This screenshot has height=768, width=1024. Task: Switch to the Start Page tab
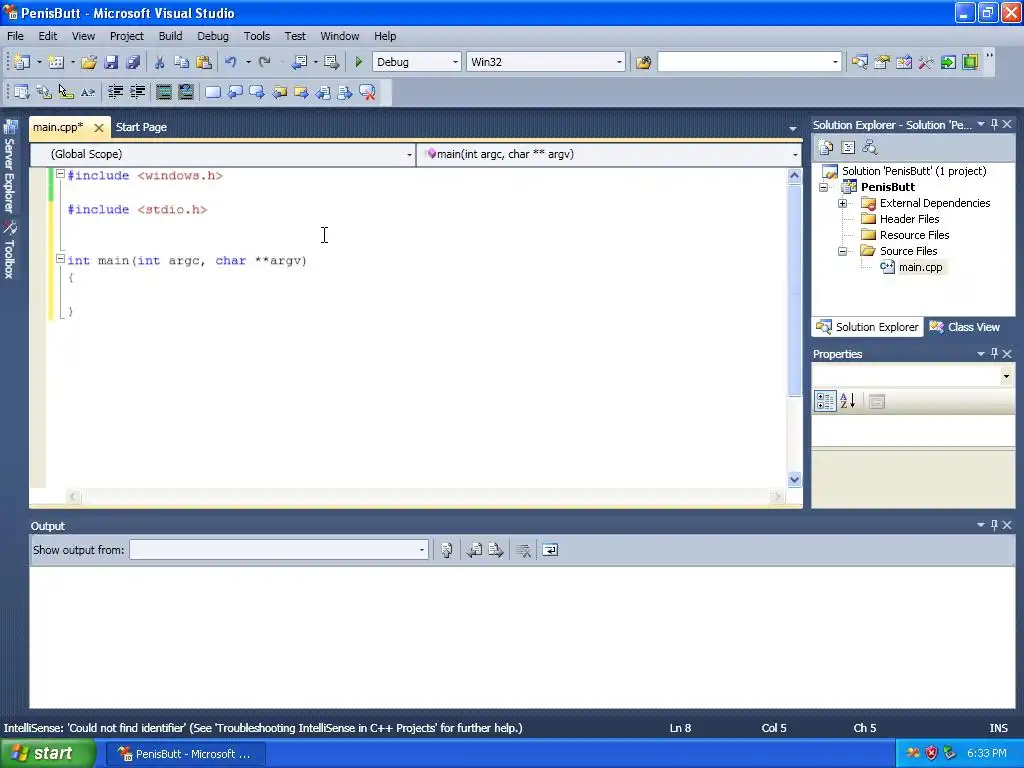[x=141, y=127]
